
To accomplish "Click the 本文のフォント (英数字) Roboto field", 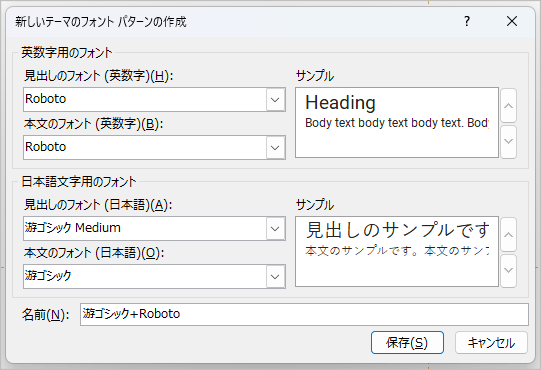I will (x=154, y=147).
